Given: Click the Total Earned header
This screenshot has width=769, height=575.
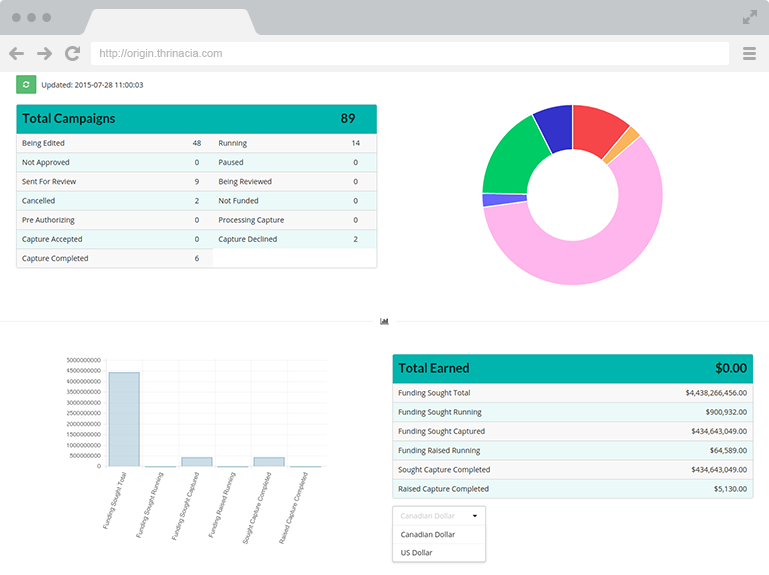Looking at the screenshot, I should 572,368.
